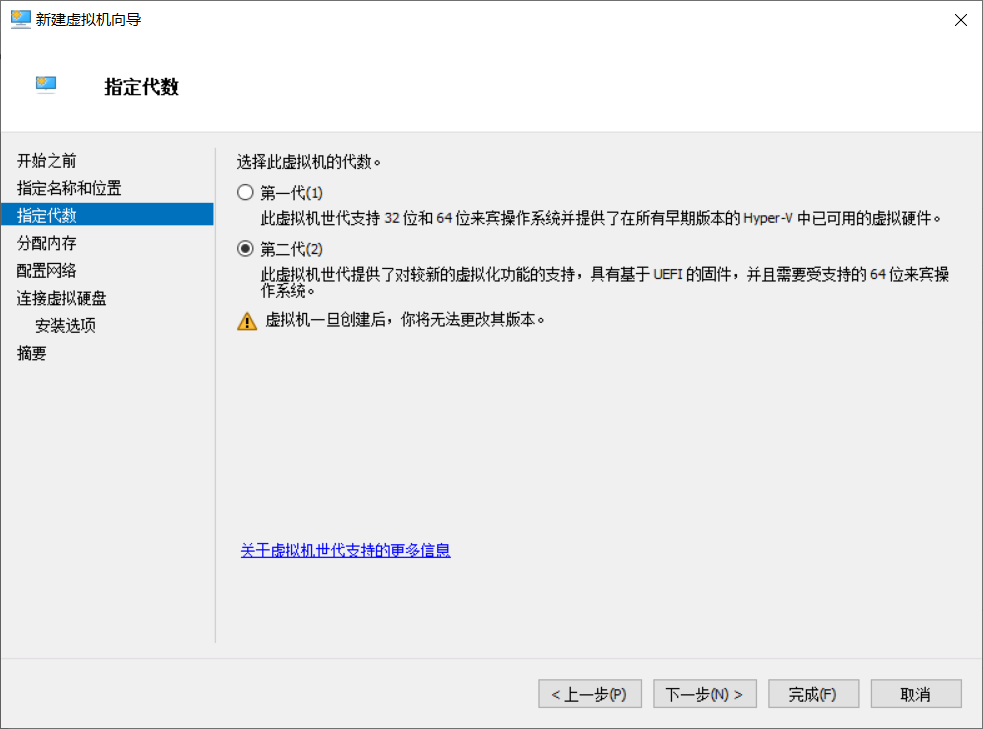Click the 取消 button

pyautogui.click(x=916, y=693)
